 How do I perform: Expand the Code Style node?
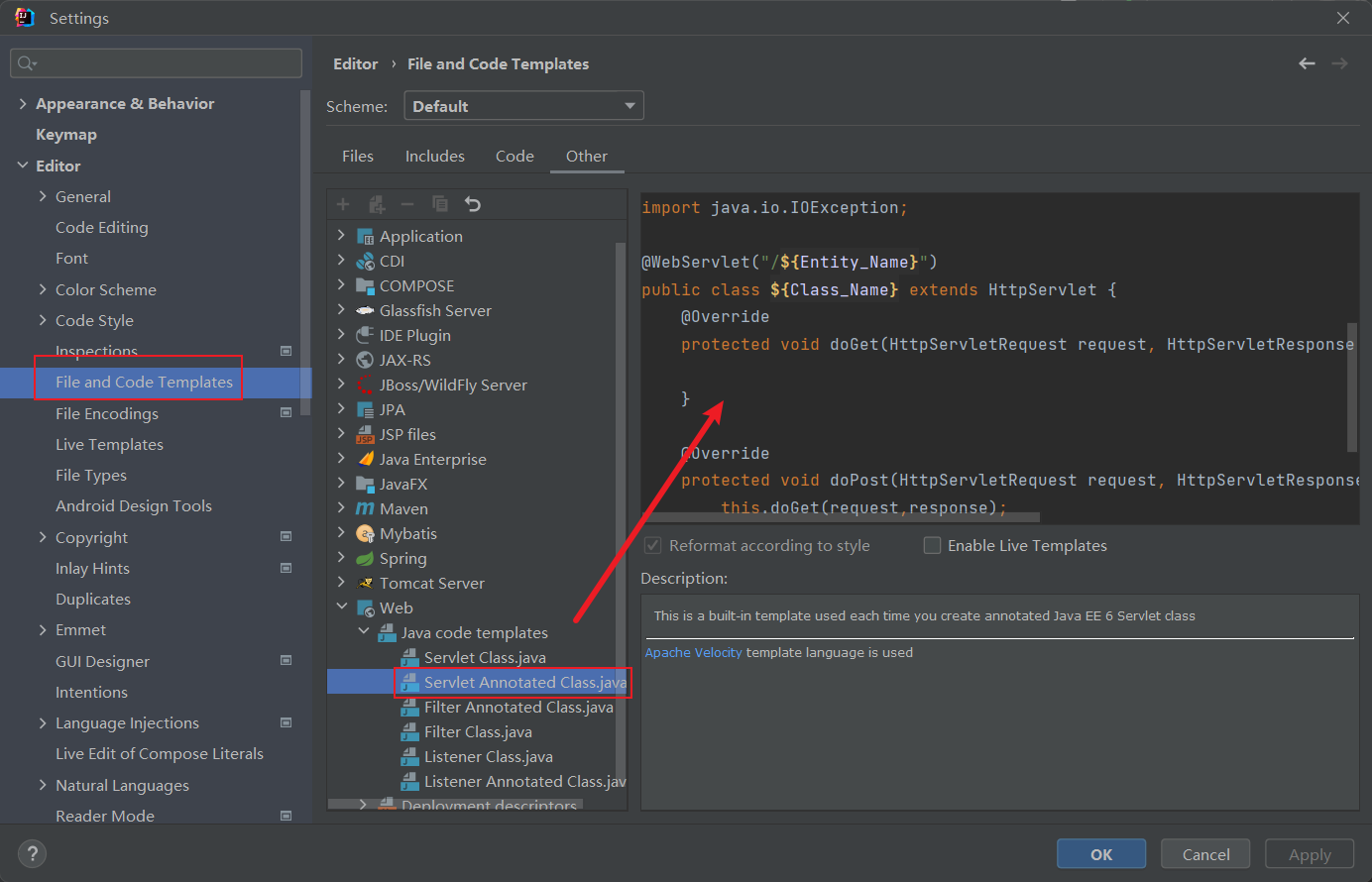(43, 320)
